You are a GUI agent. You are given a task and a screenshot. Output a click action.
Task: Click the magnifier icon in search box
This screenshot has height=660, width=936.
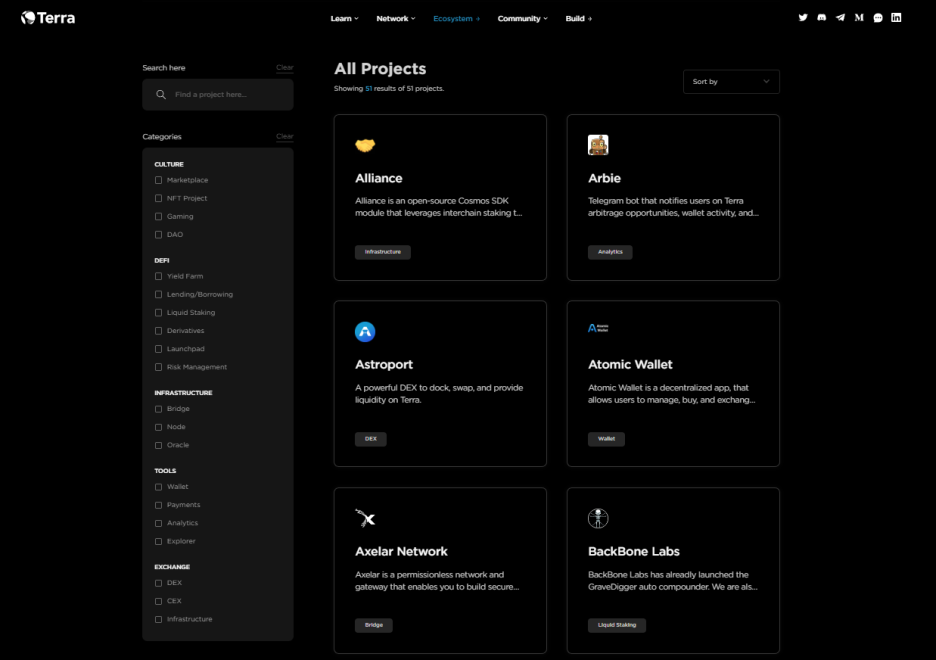[161, 94]
